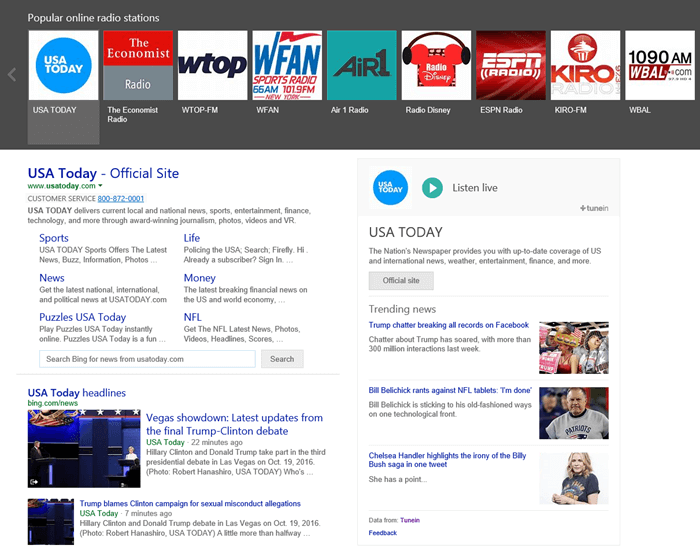Select the WBAL station name caption
The height and width of the screenshot is (549, 700).
click(640, 110)
